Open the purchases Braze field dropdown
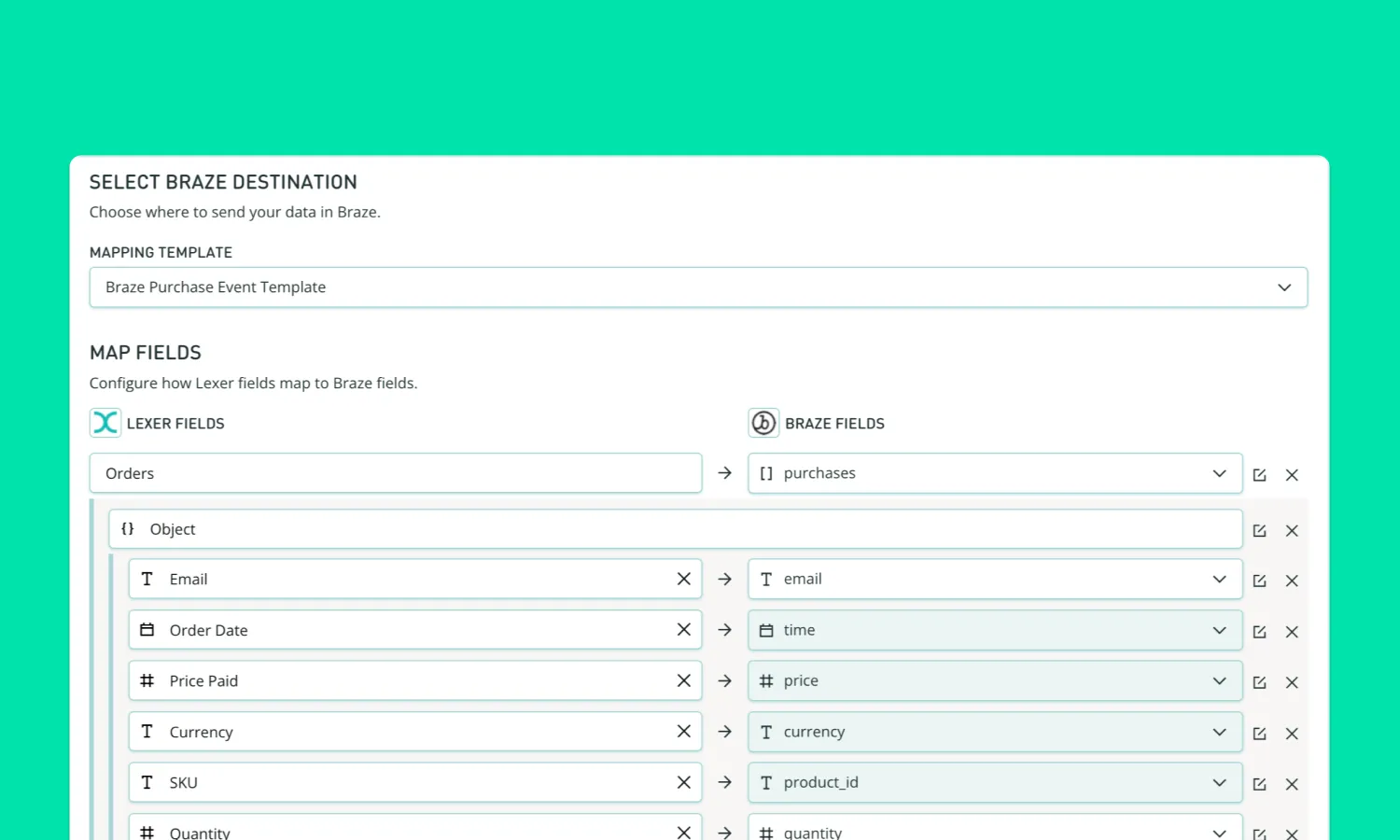1400x840 pixels. click(995, 473)
